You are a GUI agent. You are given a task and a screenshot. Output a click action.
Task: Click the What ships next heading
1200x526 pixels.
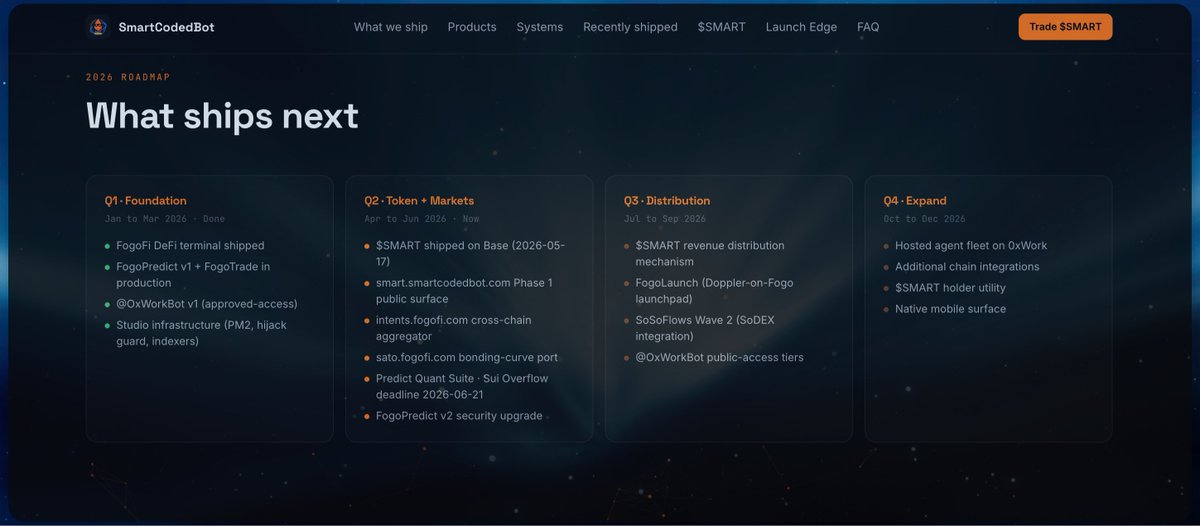[x=222, y=116]
